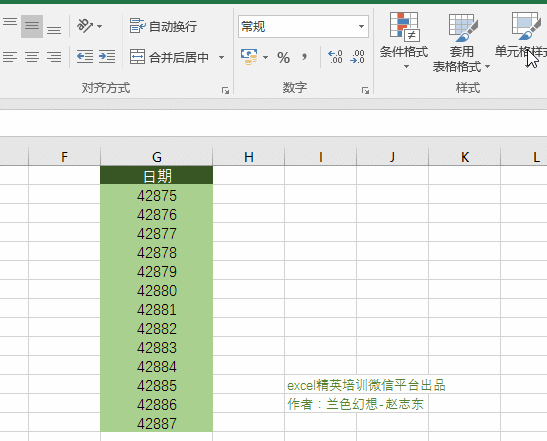Click the decrease indent icon
The width and height of the screenshot is (547, 441).
85,57
